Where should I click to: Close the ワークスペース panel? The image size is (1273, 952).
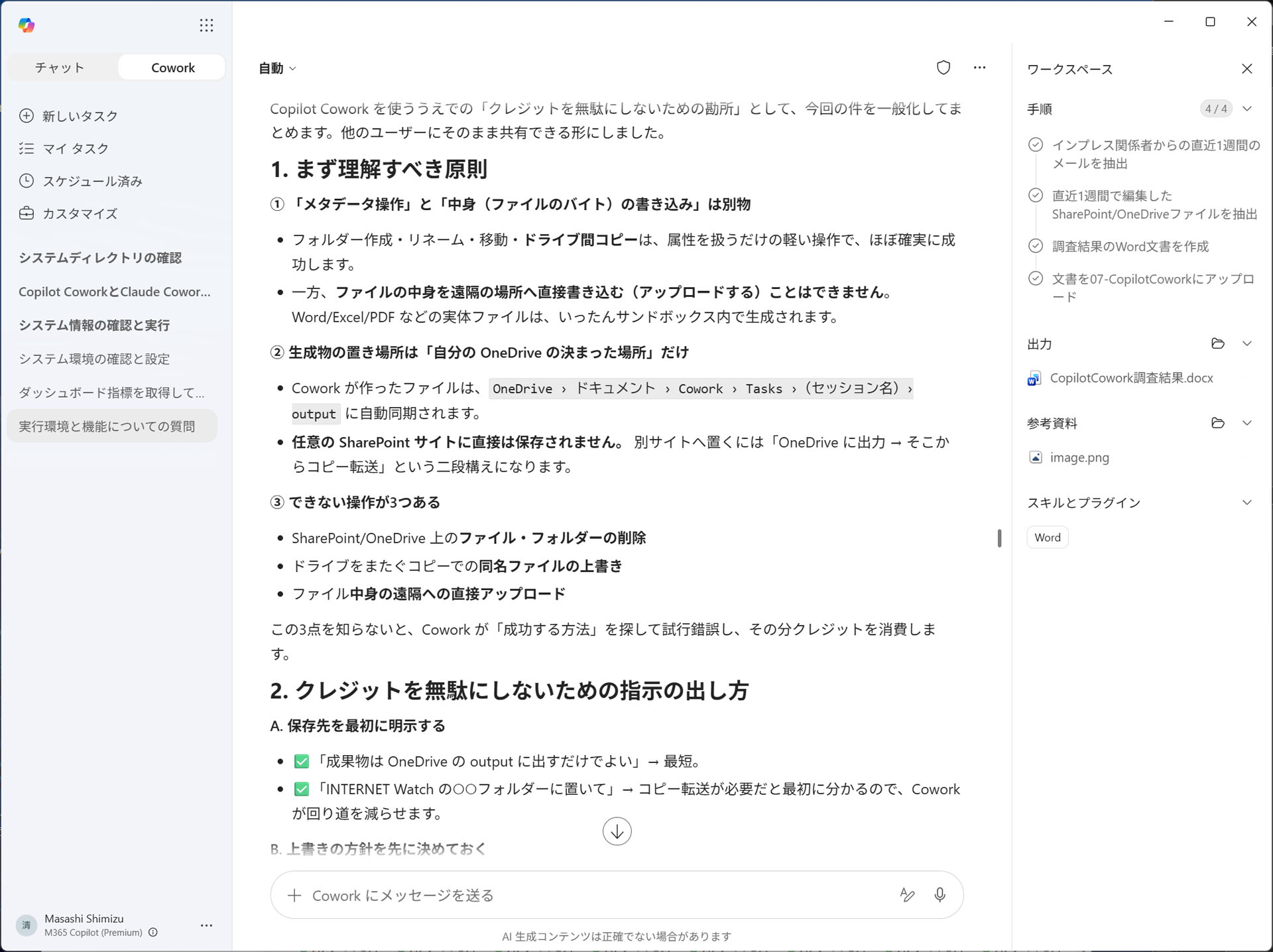pyautogui.click(x=1246, y=69)
